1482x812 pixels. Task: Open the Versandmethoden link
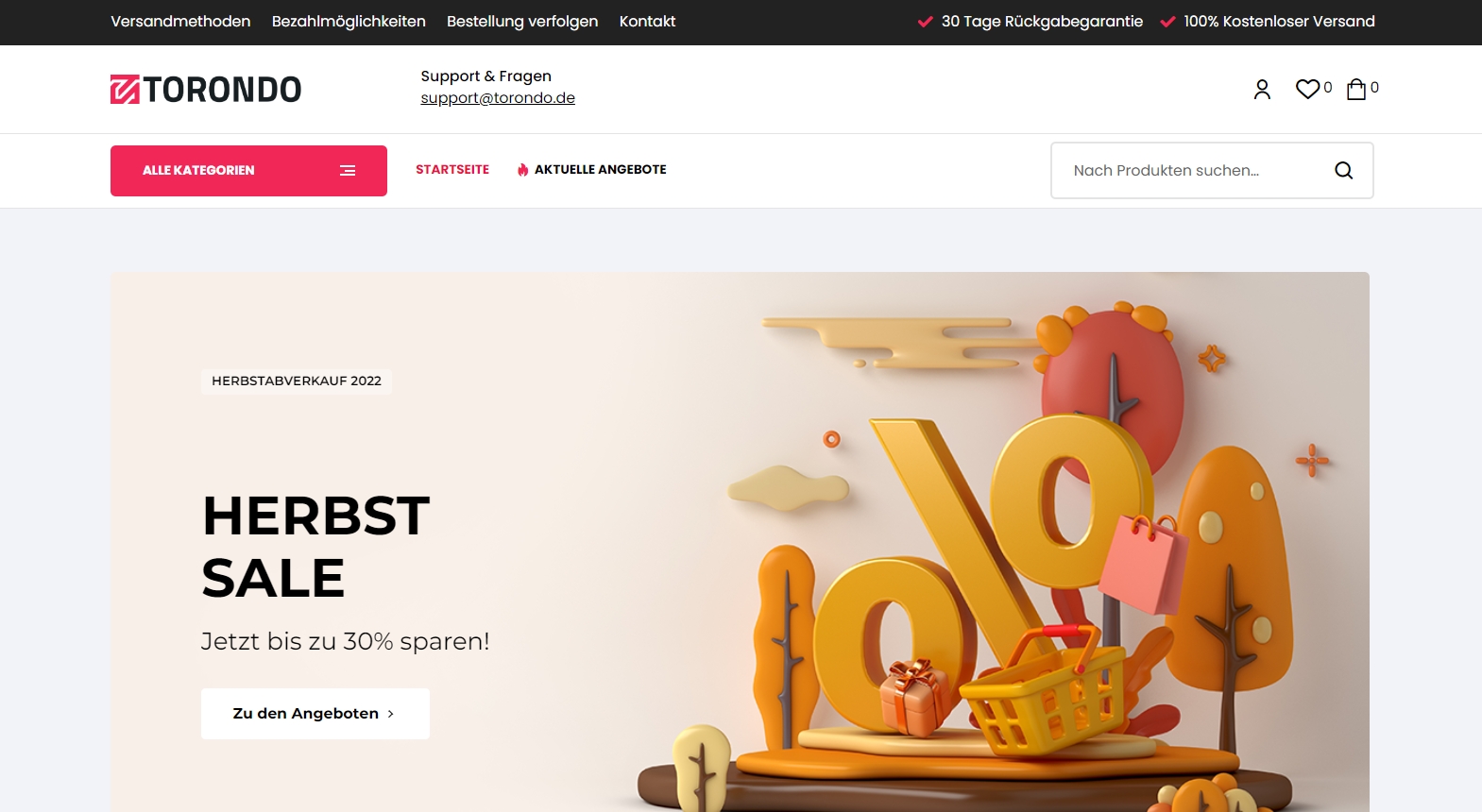(x=180, y=21)
